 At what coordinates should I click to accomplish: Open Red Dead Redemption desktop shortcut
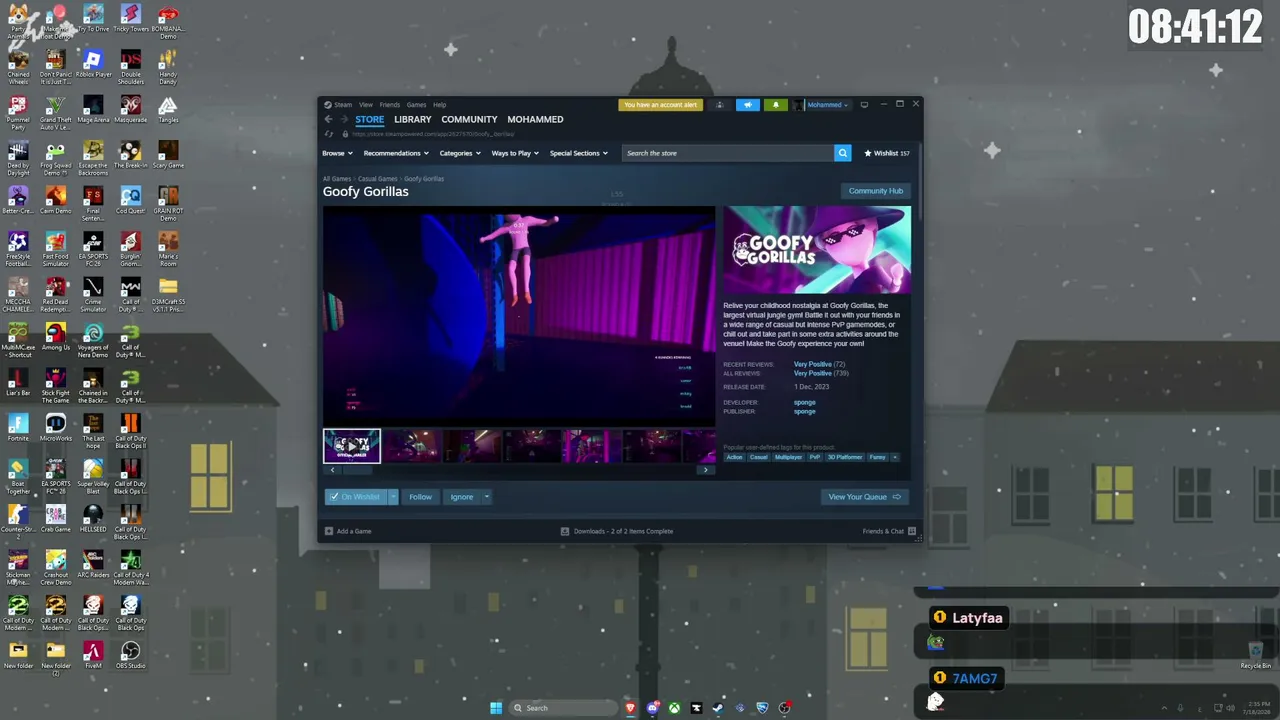point(55,293)
